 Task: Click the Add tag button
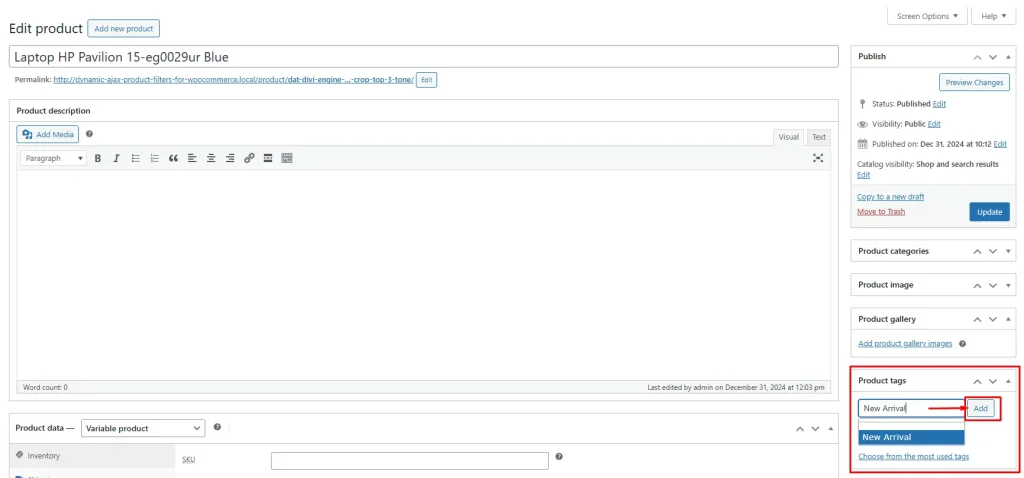980,409
